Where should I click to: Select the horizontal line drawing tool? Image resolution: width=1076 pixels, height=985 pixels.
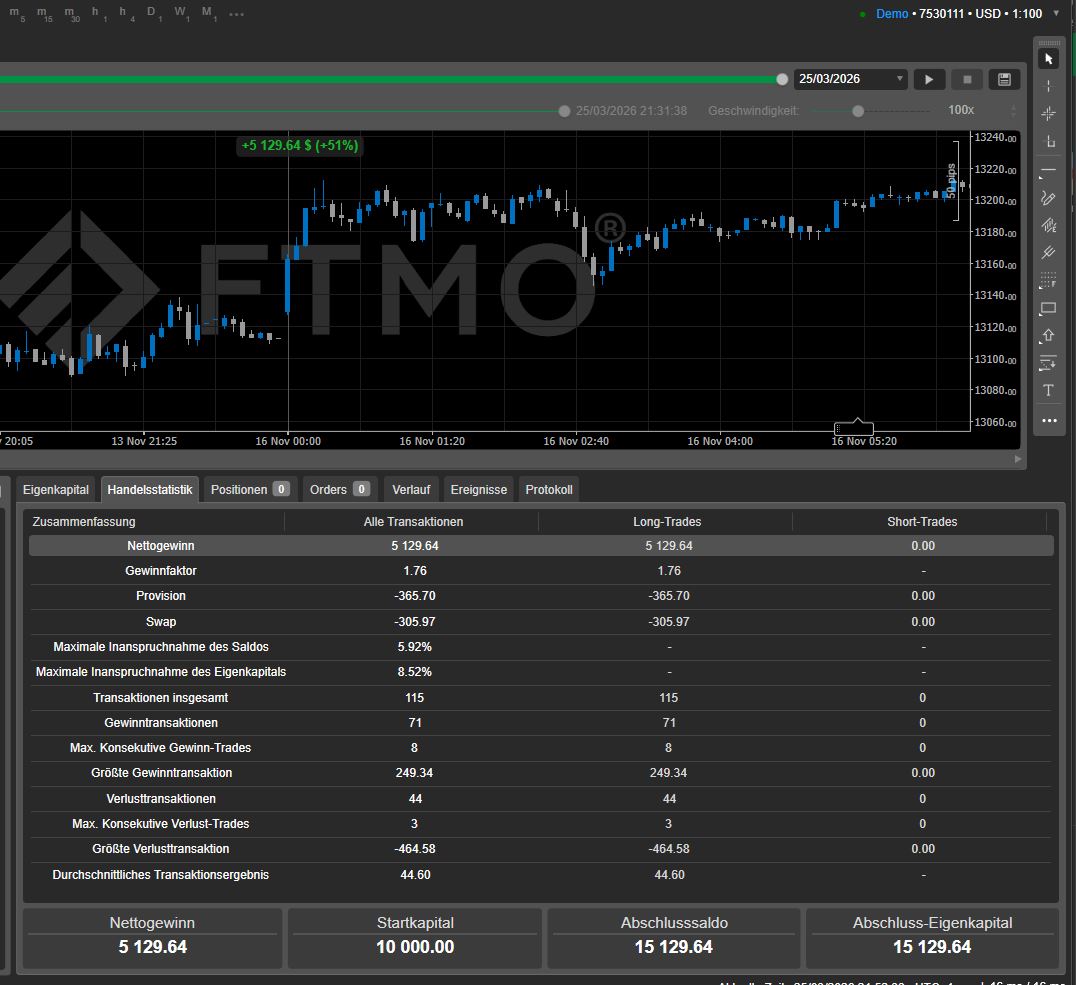tap(1049, 171)
